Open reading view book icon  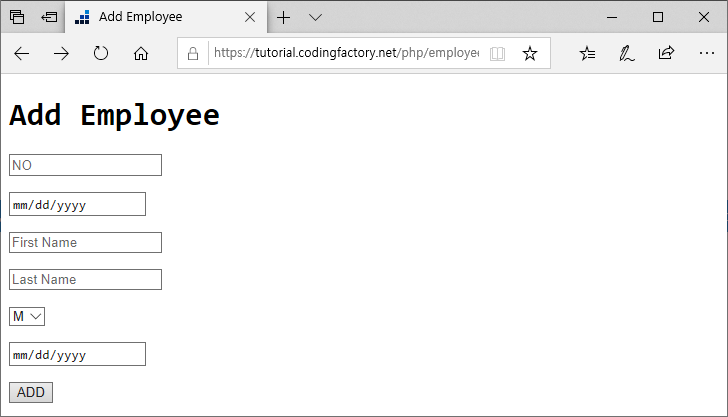[497, 54]
